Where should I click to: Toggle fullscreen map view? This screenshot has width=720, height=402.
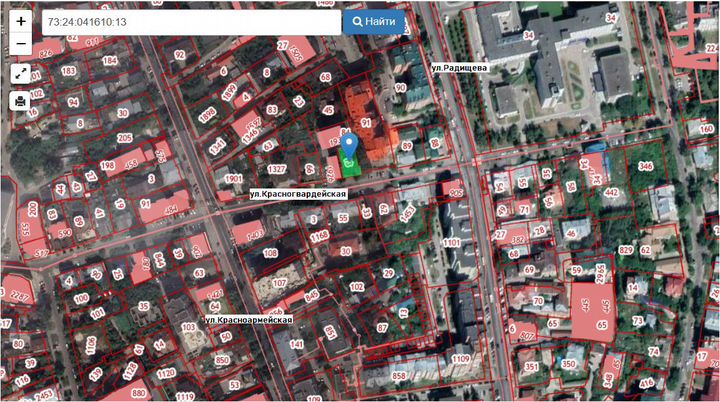[x=21, y=73]
